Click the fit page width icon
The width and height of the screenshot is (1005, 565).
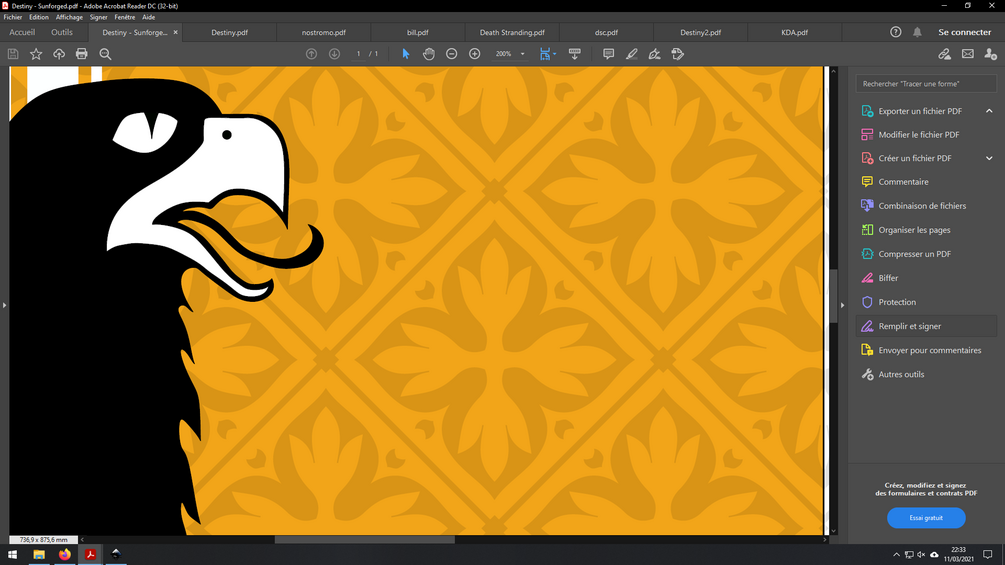[545, 54]
